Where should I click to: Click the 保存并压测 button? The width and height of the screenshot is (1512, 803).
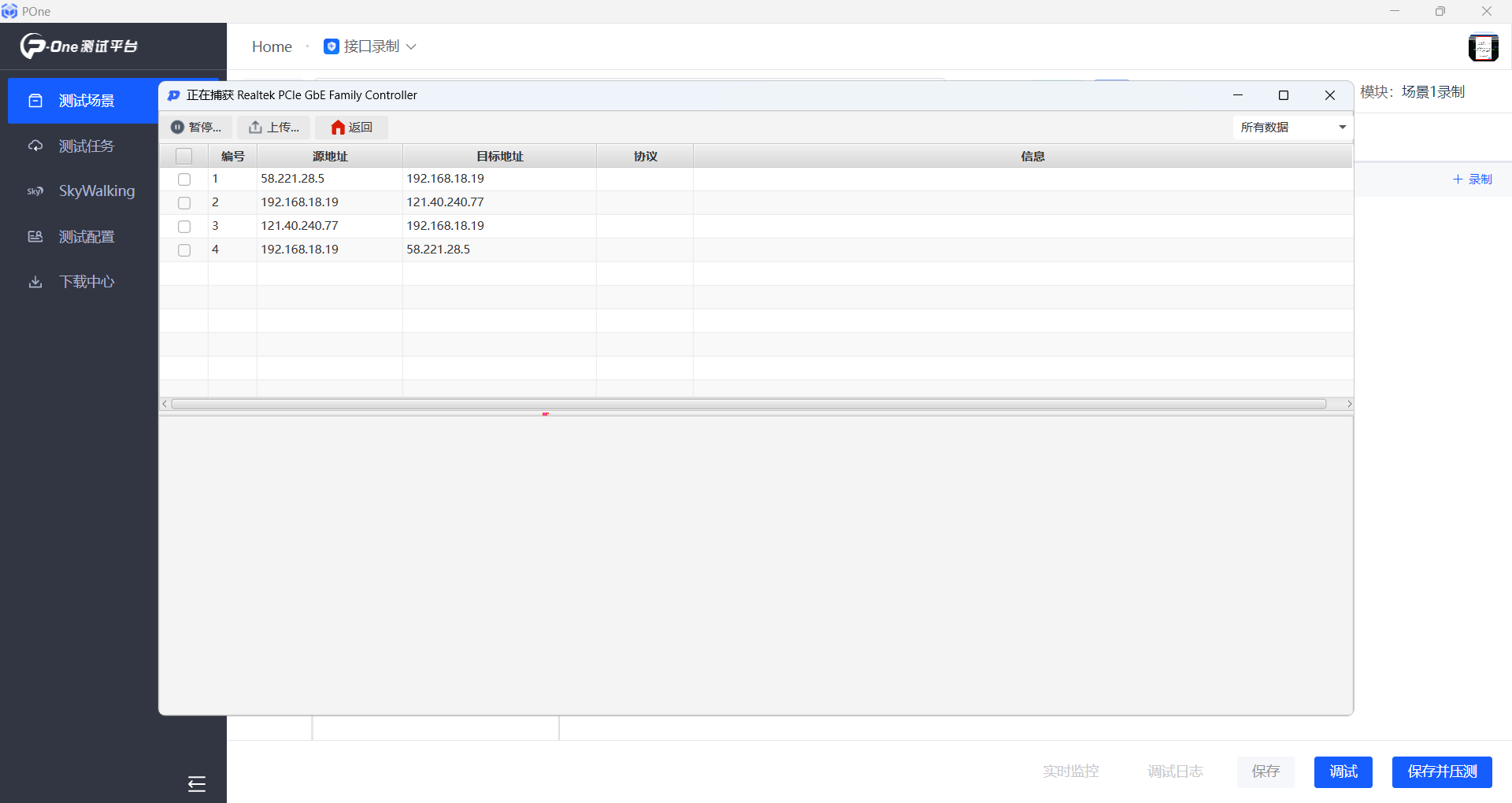point(1441,772)
